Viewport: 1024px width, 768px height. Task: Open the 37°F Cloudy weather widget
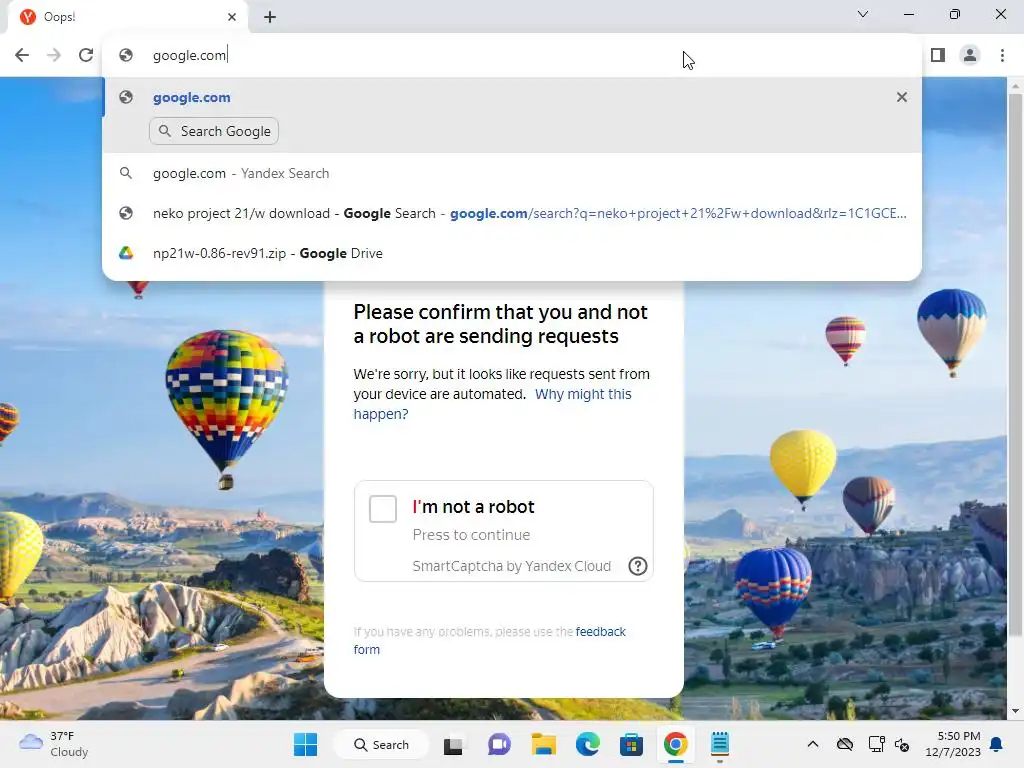click(x=54, y=744)
